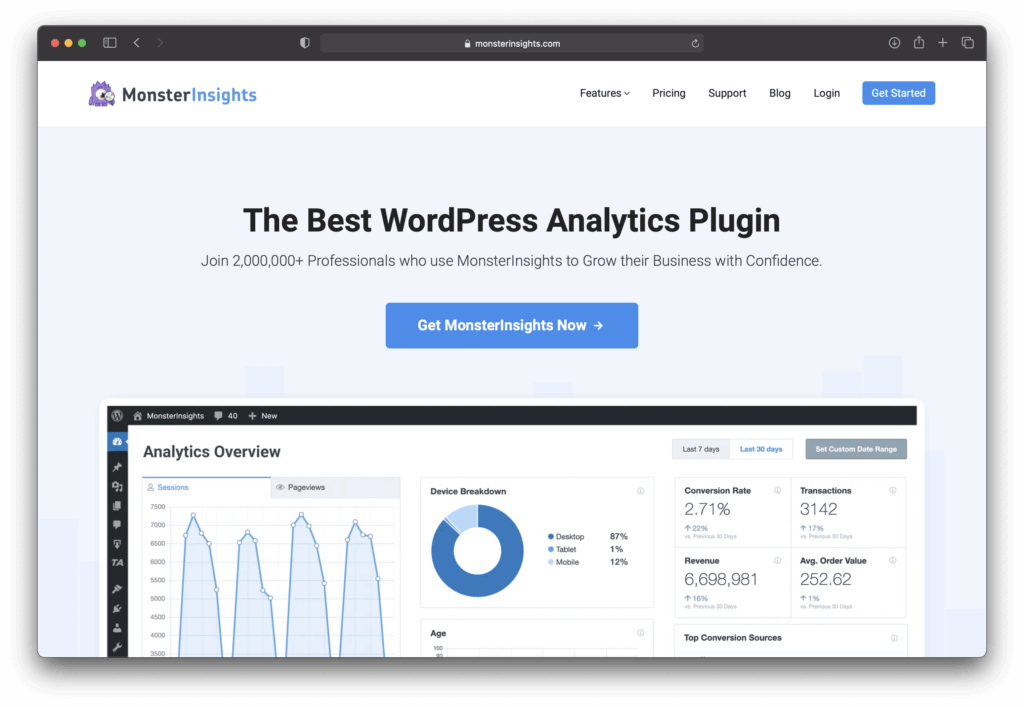The height and width of the screenshot is (707, 1024).
Task: Open the Pages sidebar icon
Action: point(118,506)
